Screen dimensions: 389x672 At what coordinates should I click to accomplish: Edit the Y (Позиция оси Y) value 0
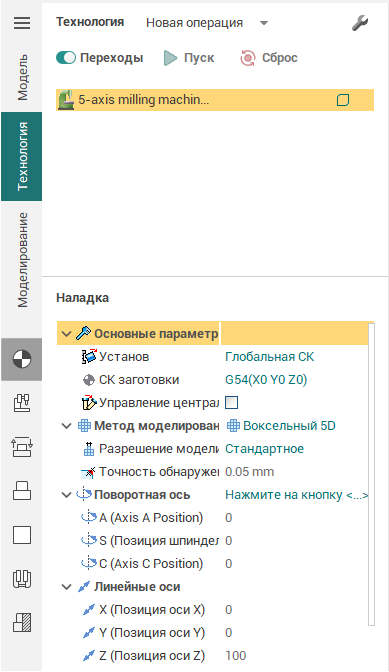click(x=228, y=633)
